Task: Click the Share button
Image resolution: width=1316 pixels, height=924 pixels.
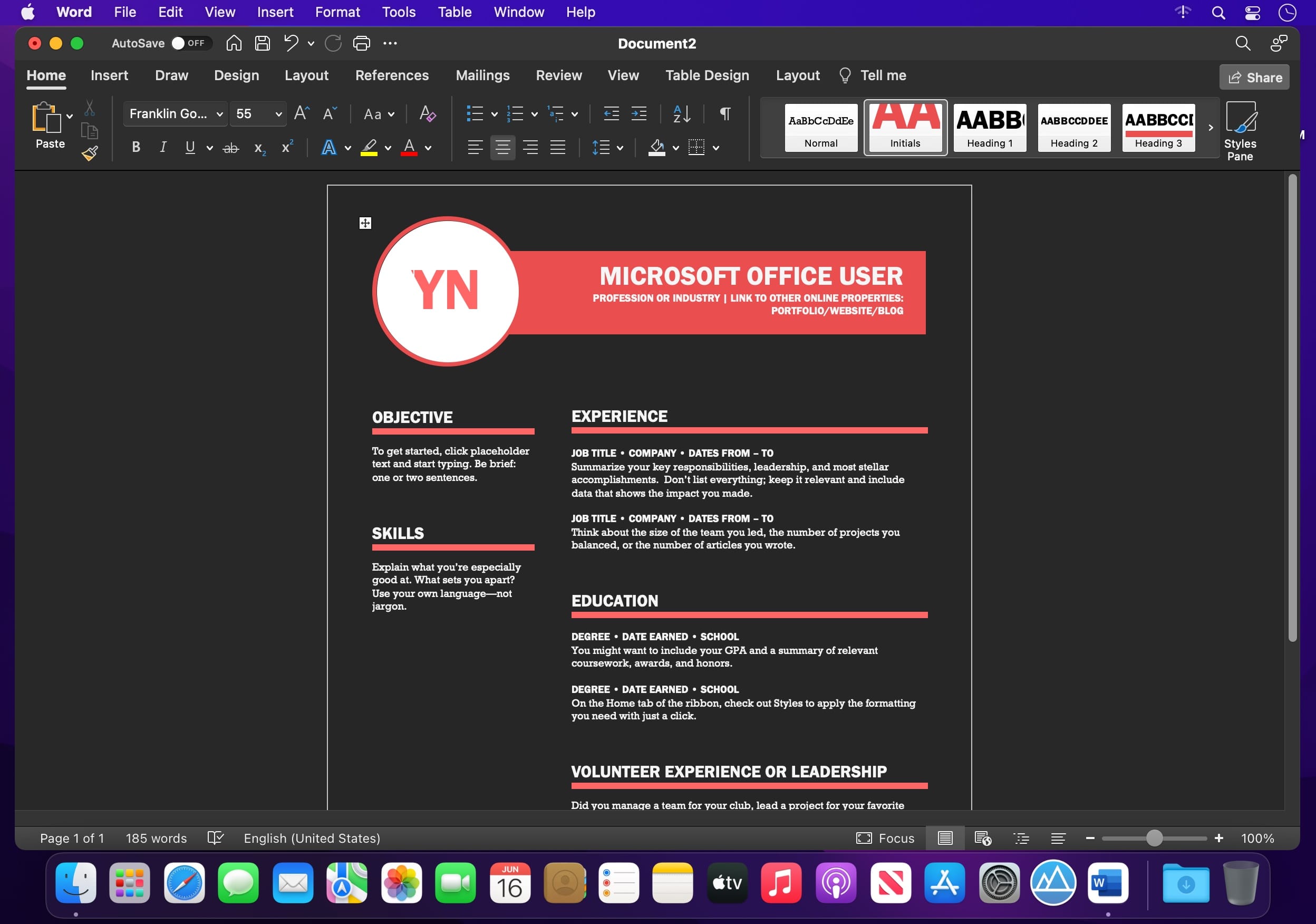Action: pyautogui.click(x=1254, y=78)
